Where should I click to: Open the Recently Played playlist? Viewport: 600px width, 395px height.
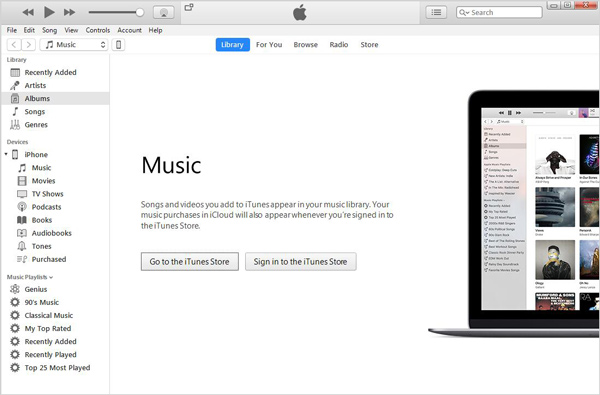pos(55,354)
